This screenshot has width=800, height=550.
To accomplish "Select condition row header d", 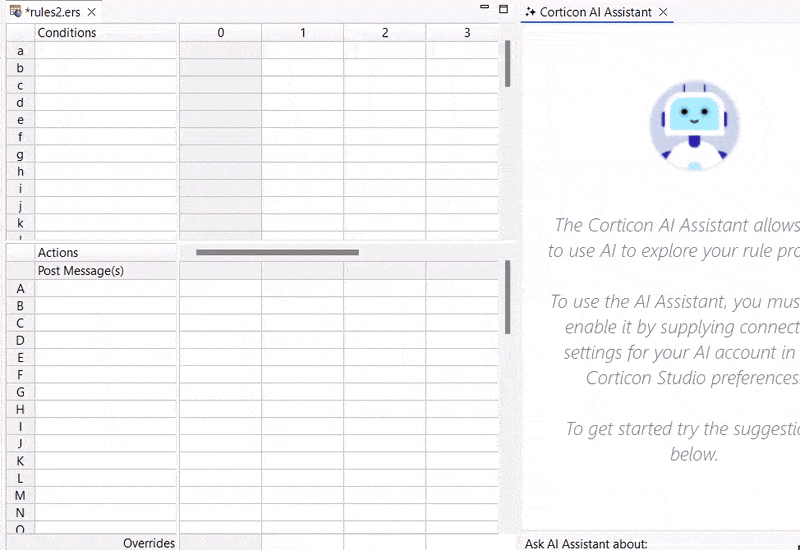I will click(x=20, y=103).
